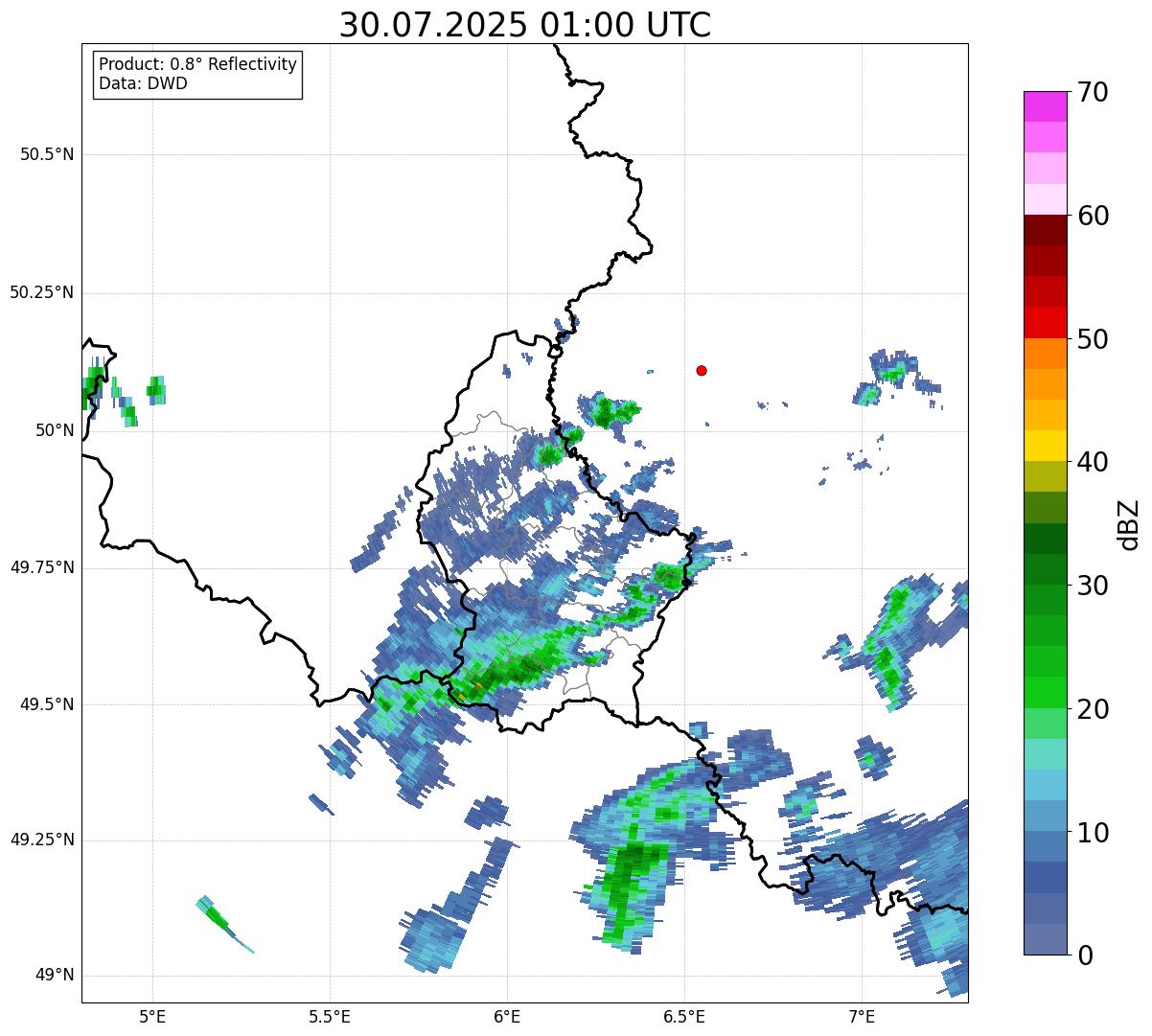Click the 50.5°N latitude label

coord(47,154)
